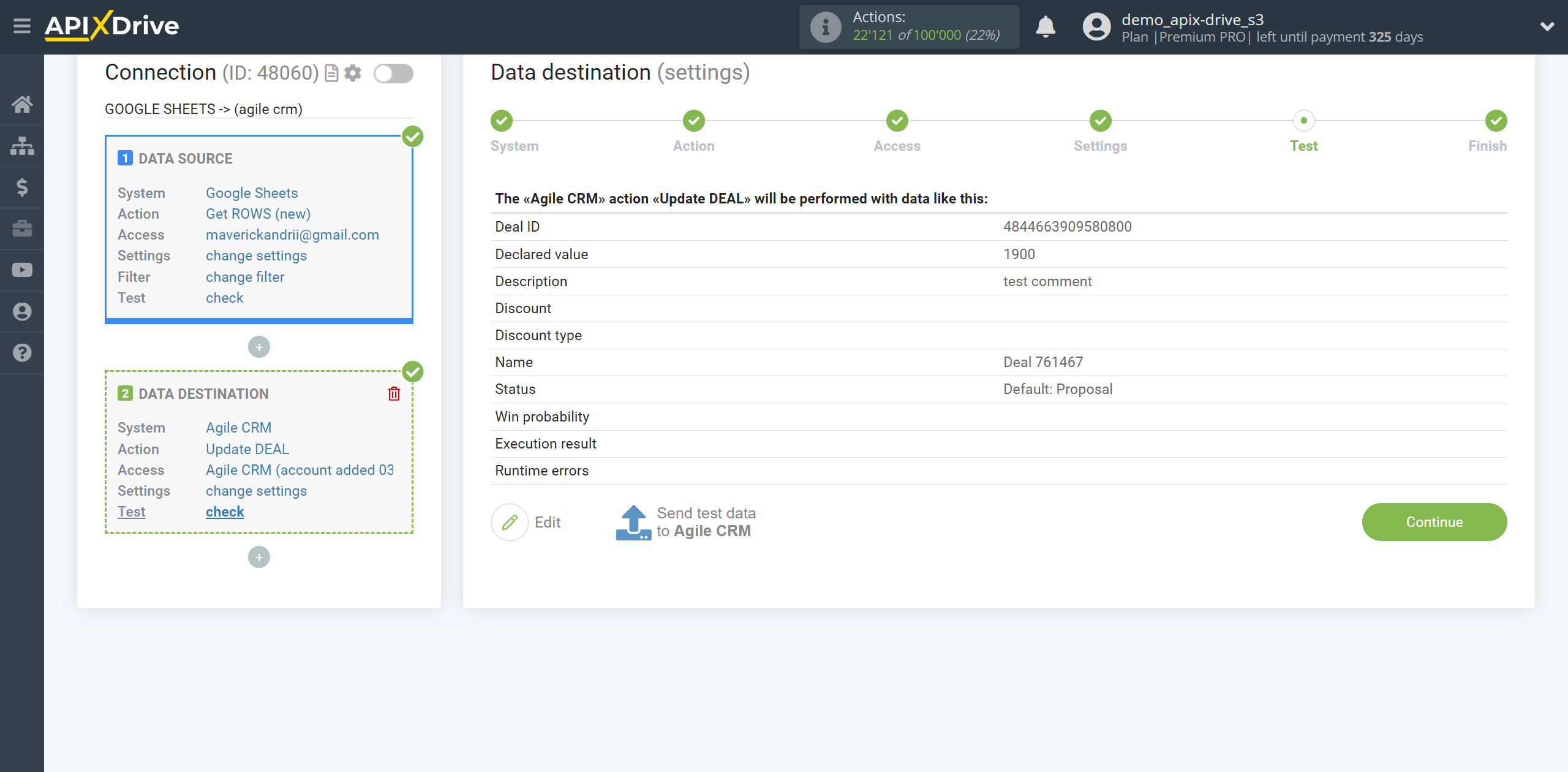Open the connections sitemap icon
Screen dimensions: 1568x772
point(22,146)
